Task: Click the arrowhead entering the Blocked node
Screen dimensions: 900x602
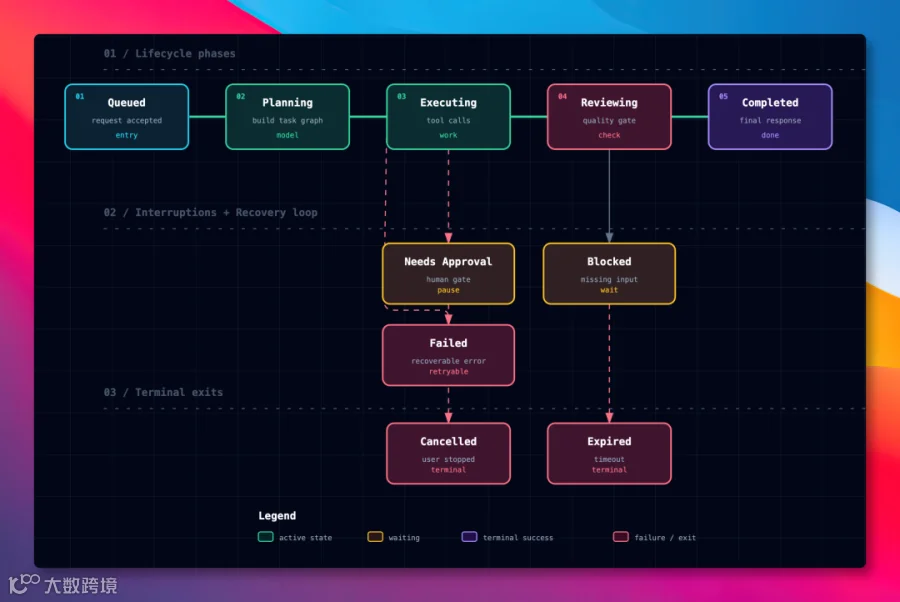Action: coord(609,238)
